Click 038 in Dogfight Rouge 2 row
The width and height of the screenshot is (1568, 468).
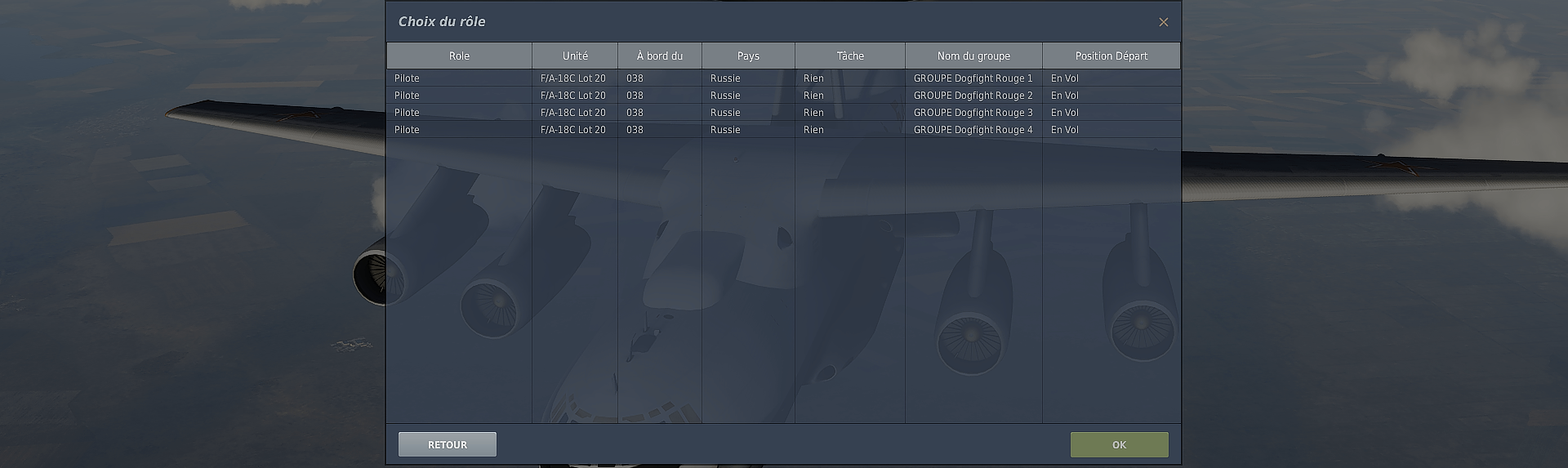635,96
